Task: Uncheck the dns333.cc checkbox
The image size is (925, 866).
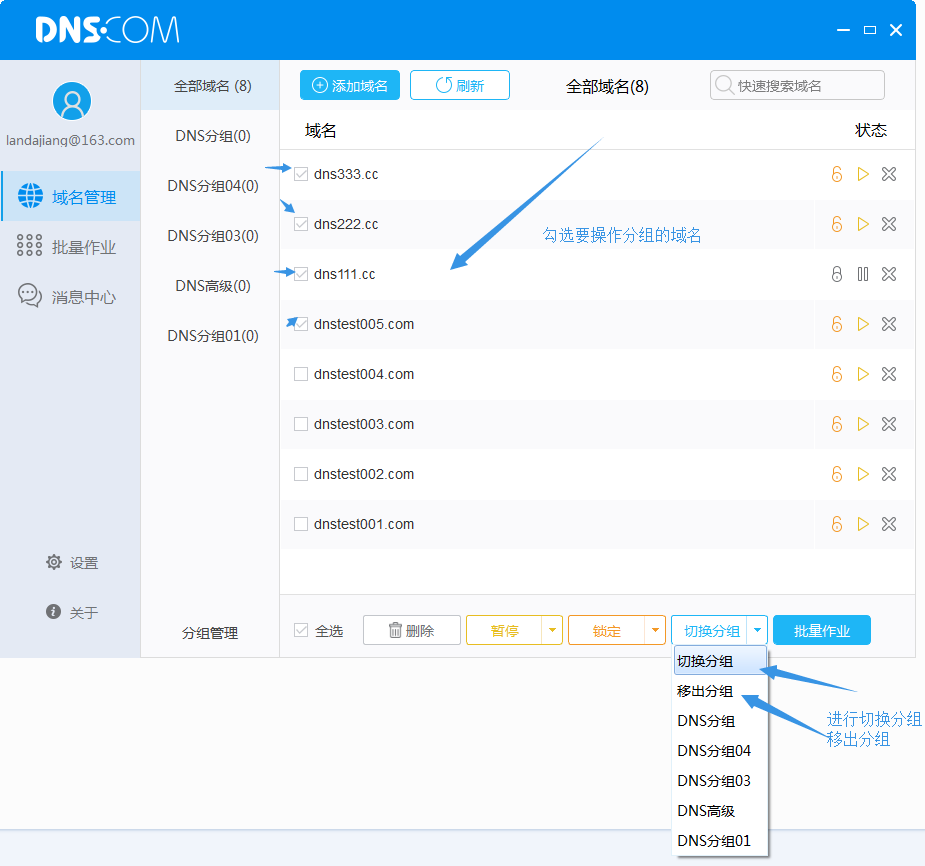Action: [301, 174]
